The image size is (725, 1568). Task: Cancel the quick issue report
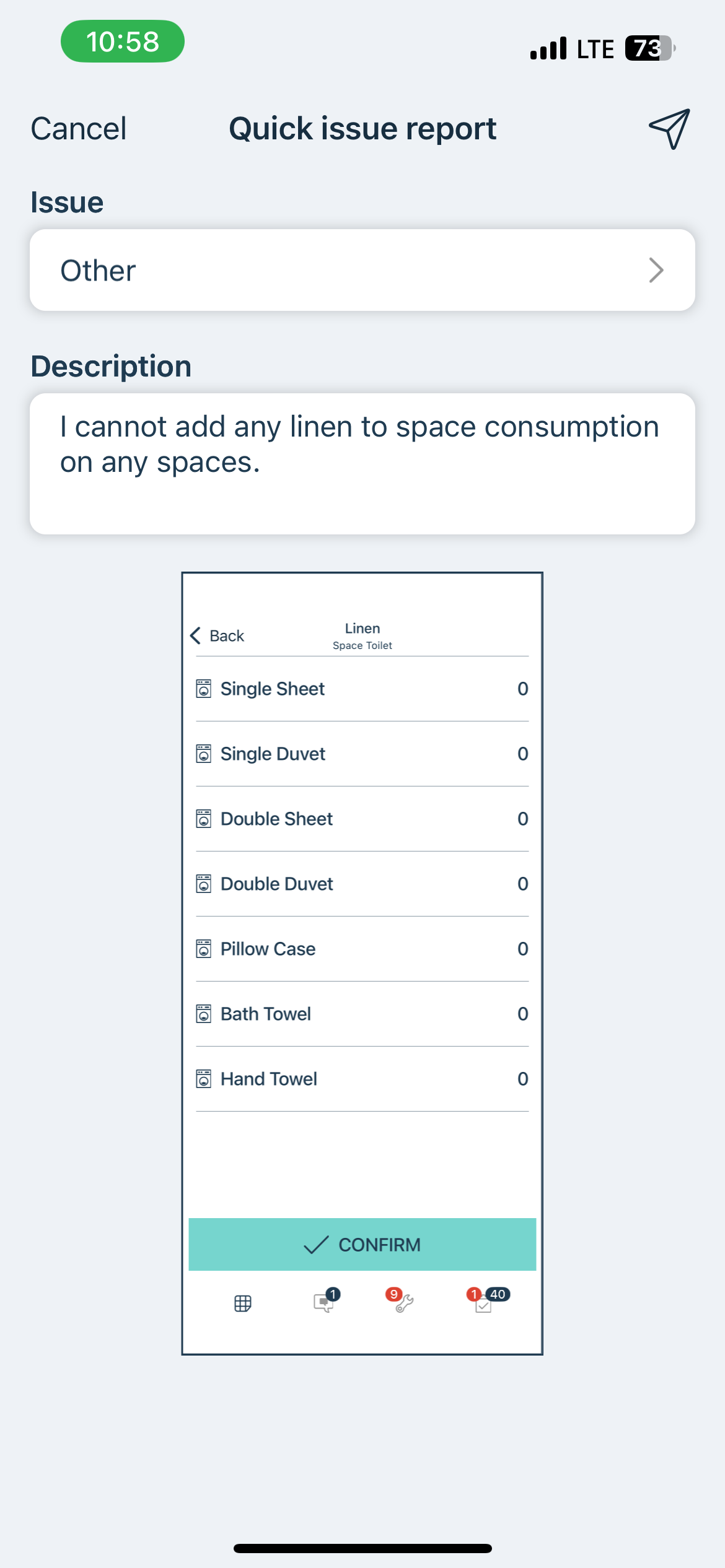79,129
